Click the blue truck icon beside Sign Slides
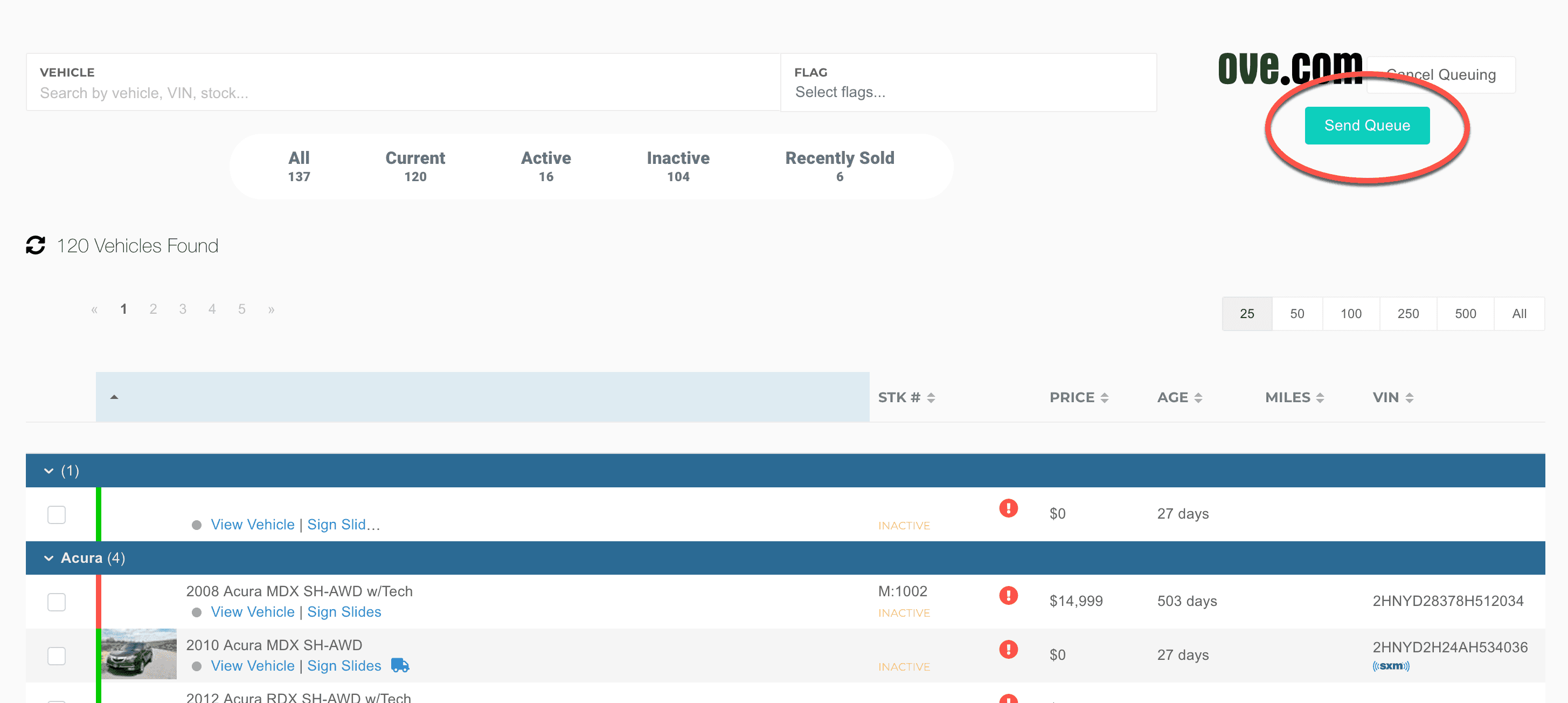This screenshot has width=1568, height=703. coord(400,665)
